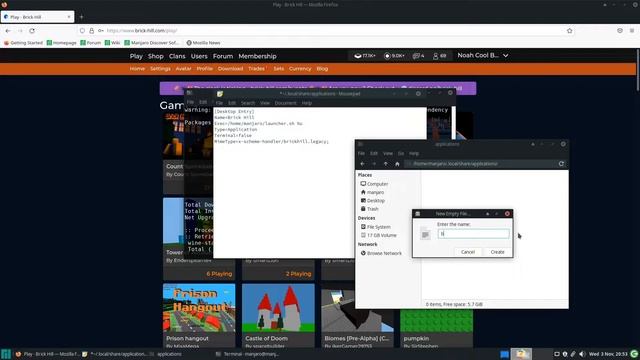This screenshot has height=360, width=640.
Task: Reload the file manager folder view
Action: (561, 164)
